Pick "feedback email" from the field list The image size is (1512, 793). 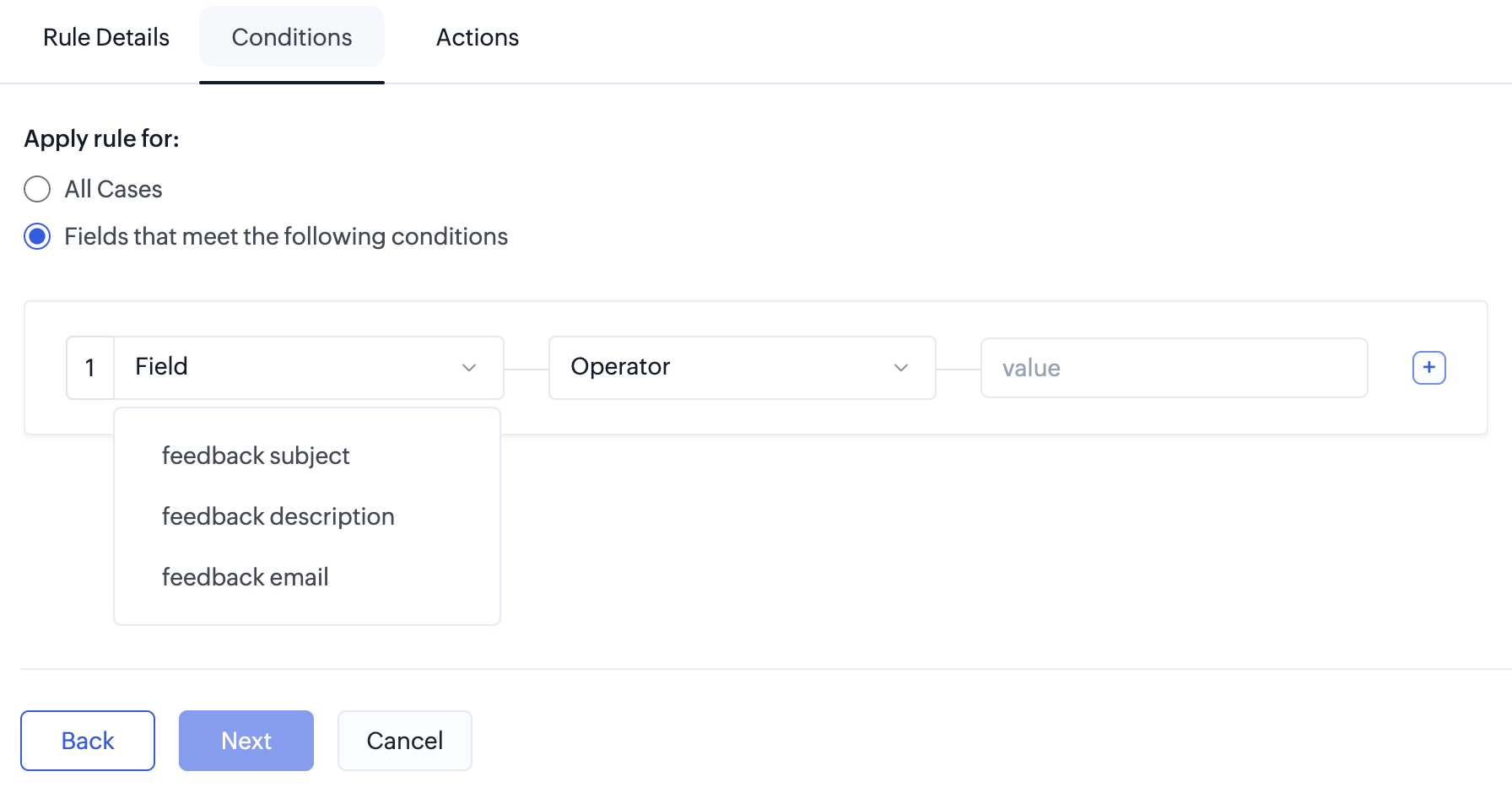245,577
